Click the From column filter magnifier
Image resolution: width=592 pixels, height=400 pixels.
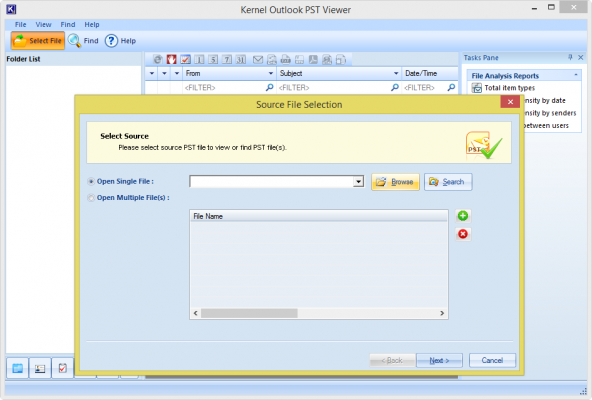click(x=269, y=87)
